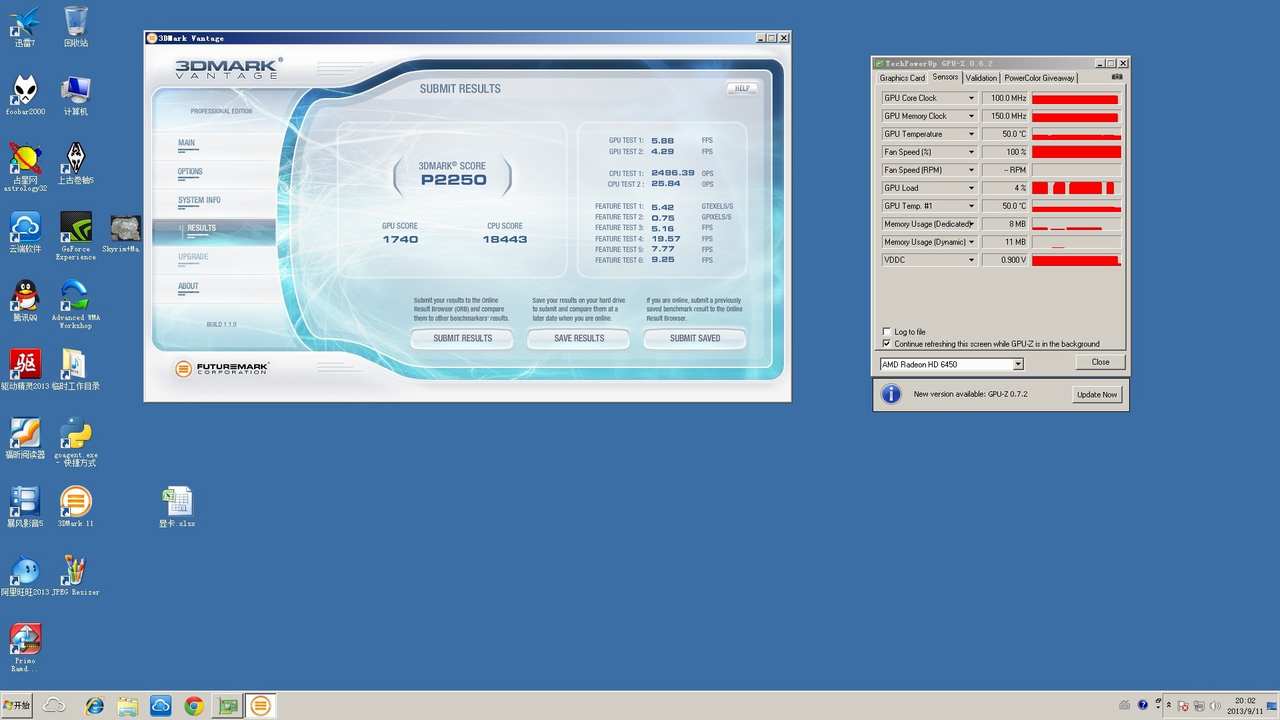
Task: Click the HELP button in 3DMark
Action: click(742, 88)
